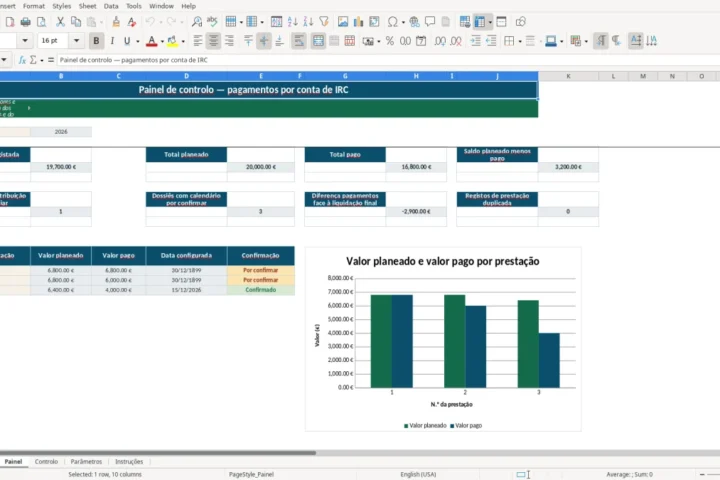Open the Styles menu
Screen dimensions: 720x480
point(62,6)
